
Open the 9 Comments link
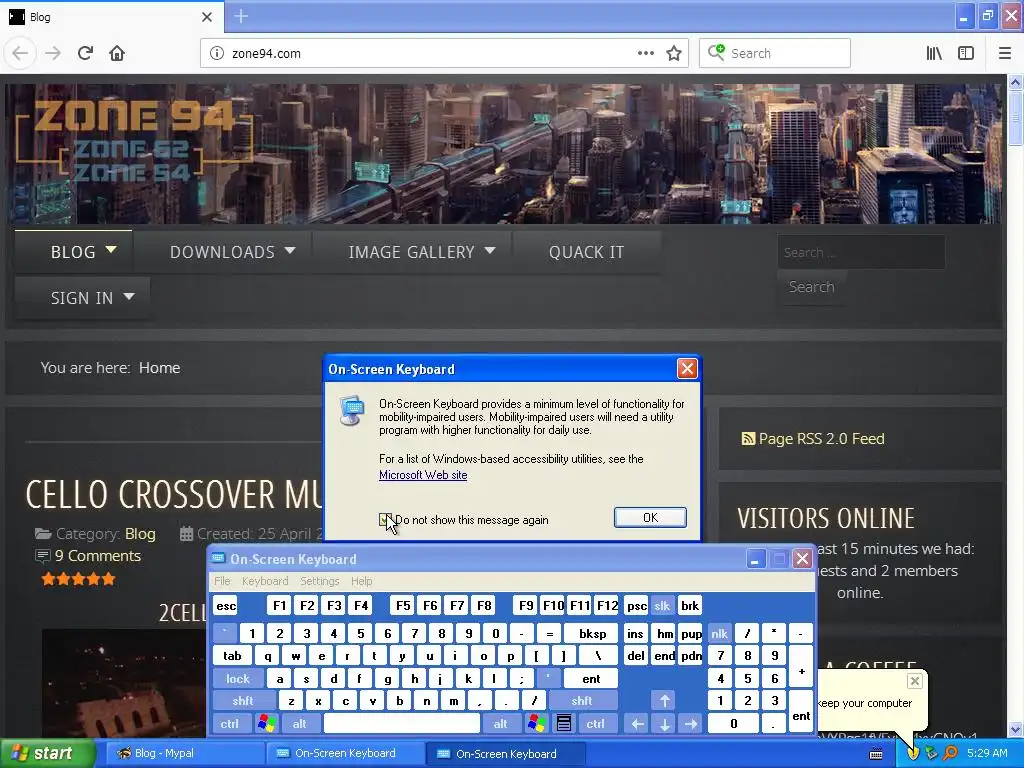(97, 556)
